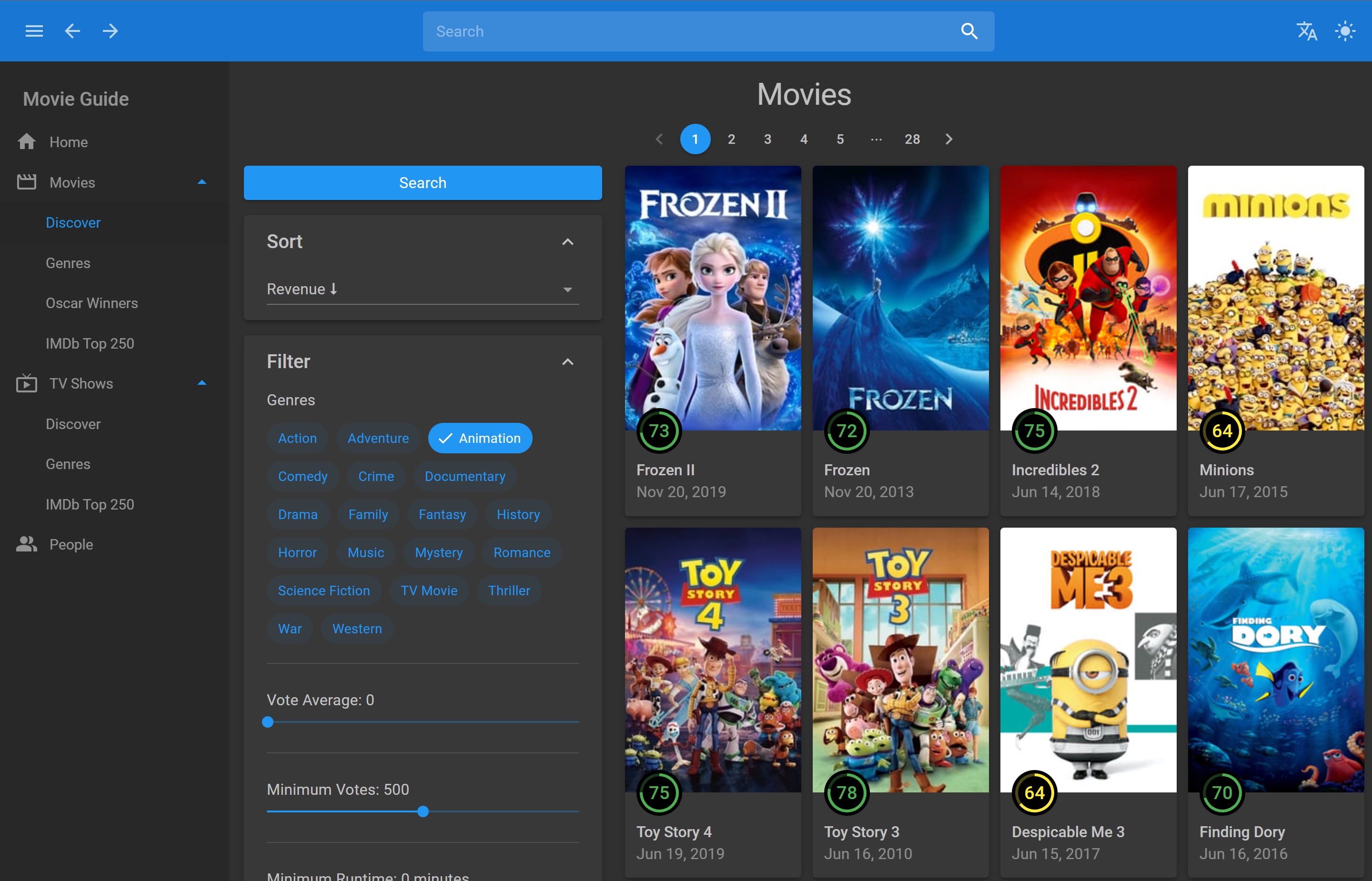Open the language translate icon
The width and height of the screenshot is (1372, 881).
1306,31
